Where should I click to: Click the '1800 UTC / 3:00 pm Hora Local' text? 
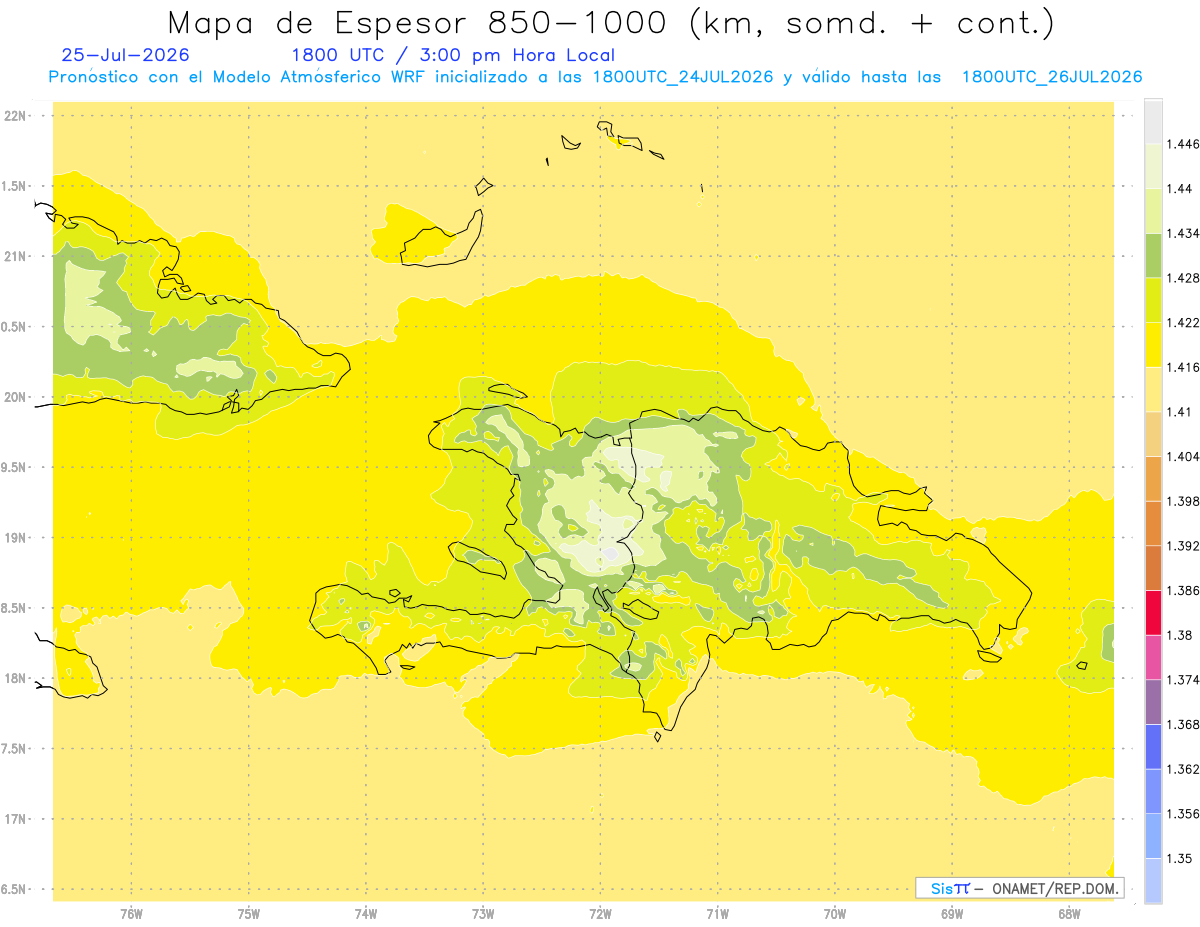(x=453, y=55)
